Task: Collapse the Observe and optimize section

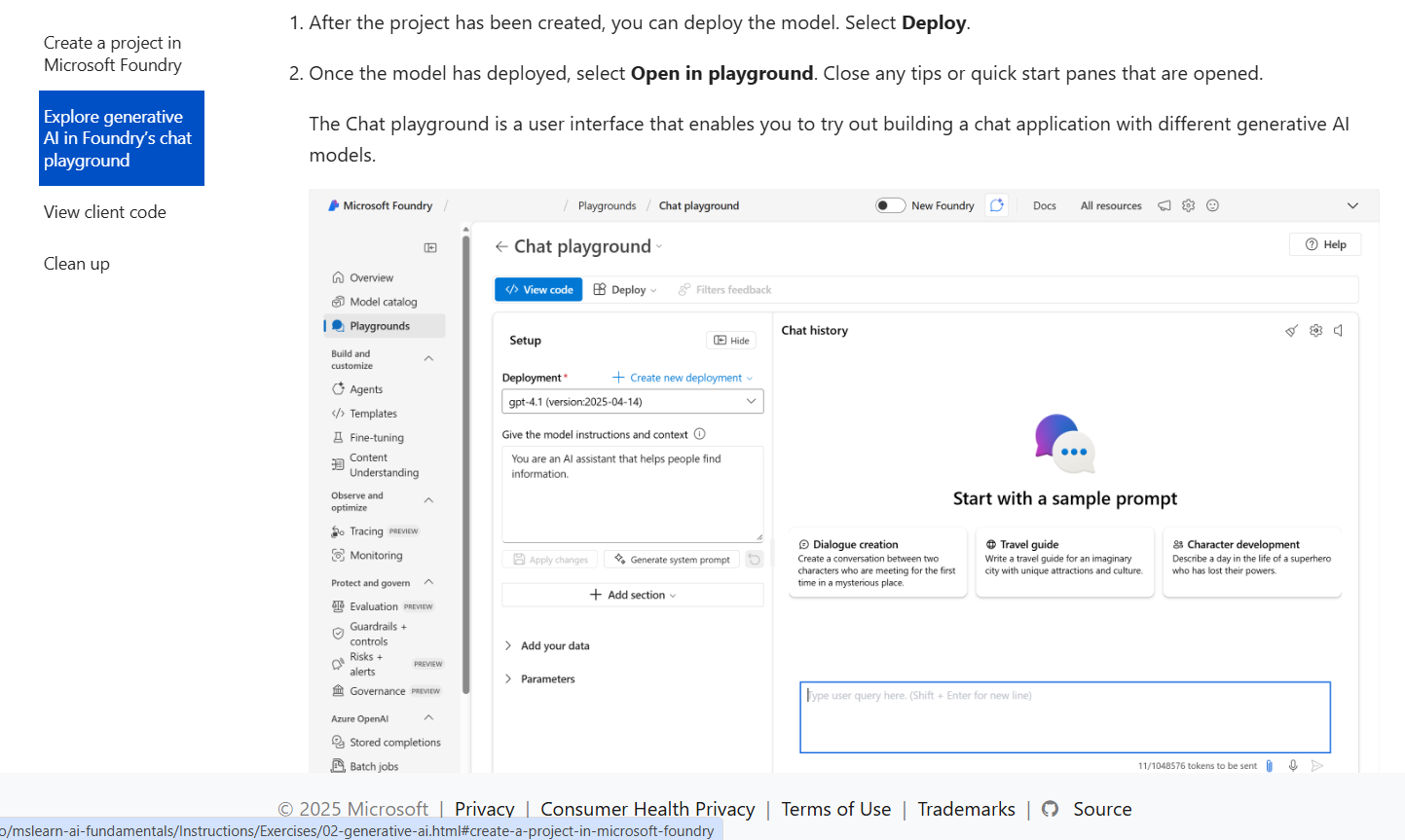Action: click(428, 500)
